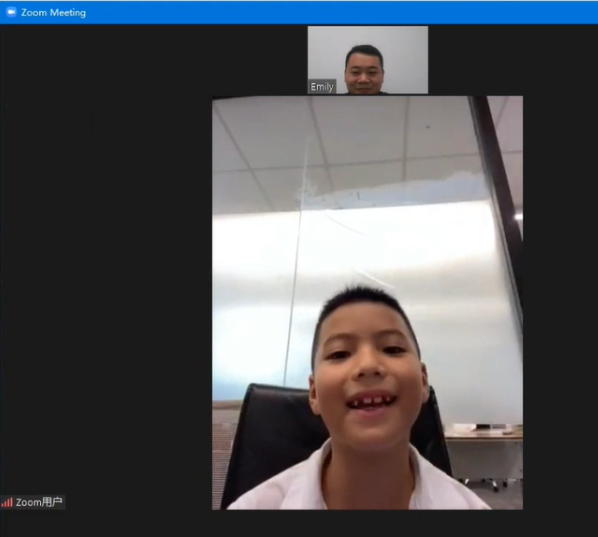Image resolution: width=598 pixels, height=537 pixels.
Task: Select Emily's small video thumbnail
Action: coord(368,60)
